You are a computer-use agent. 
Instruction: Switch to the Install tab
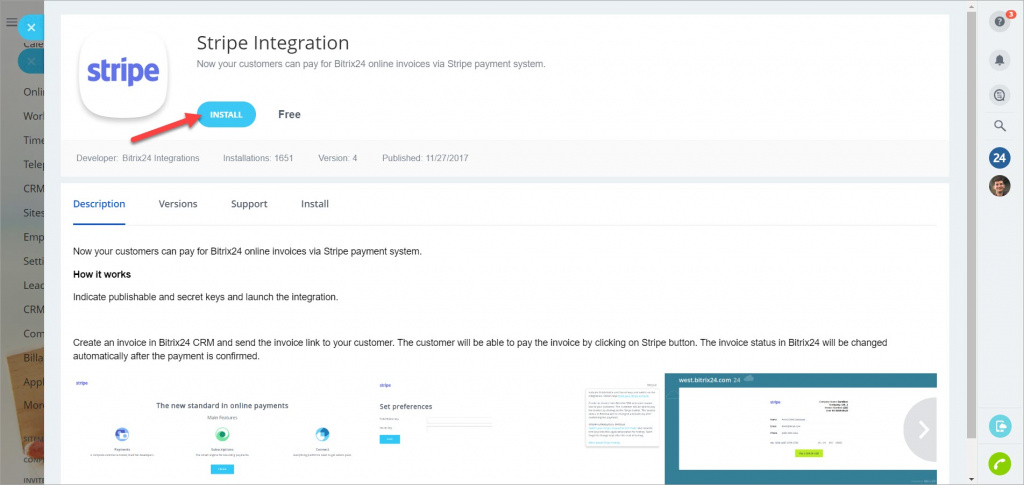(315, 204)
